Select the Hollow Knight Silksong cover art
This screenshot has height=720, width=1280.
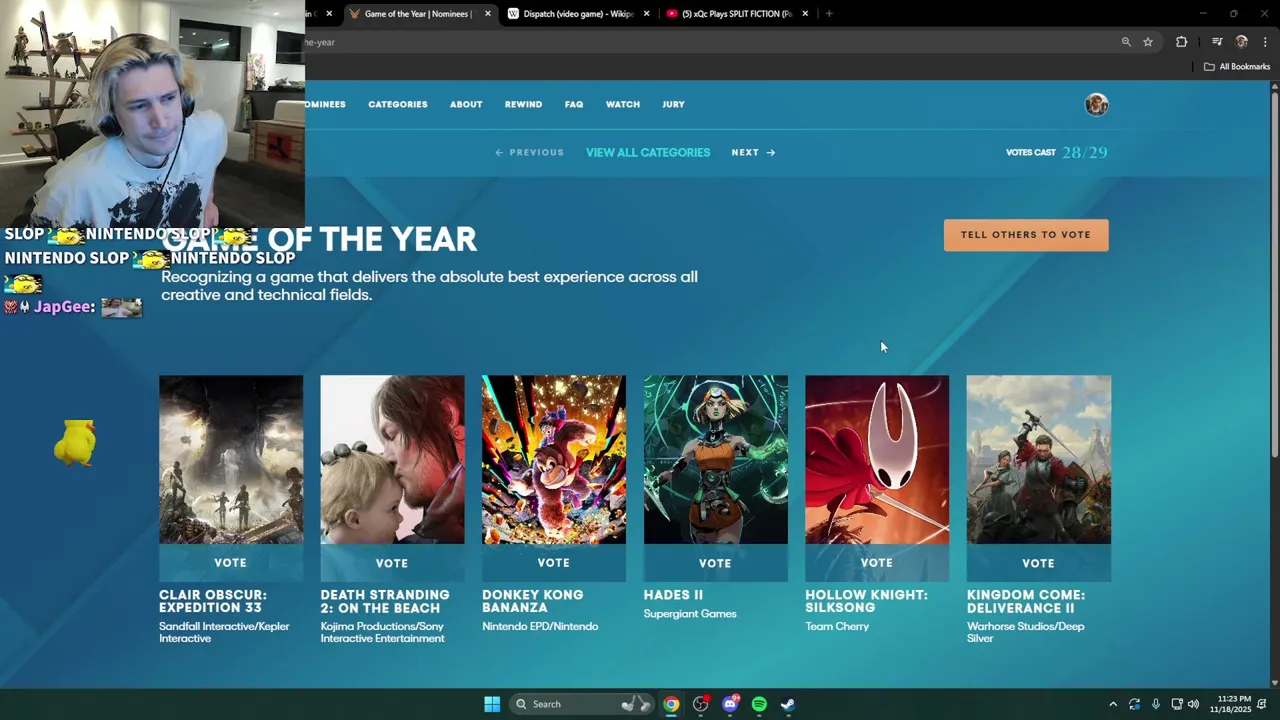(x=877, y=460)
